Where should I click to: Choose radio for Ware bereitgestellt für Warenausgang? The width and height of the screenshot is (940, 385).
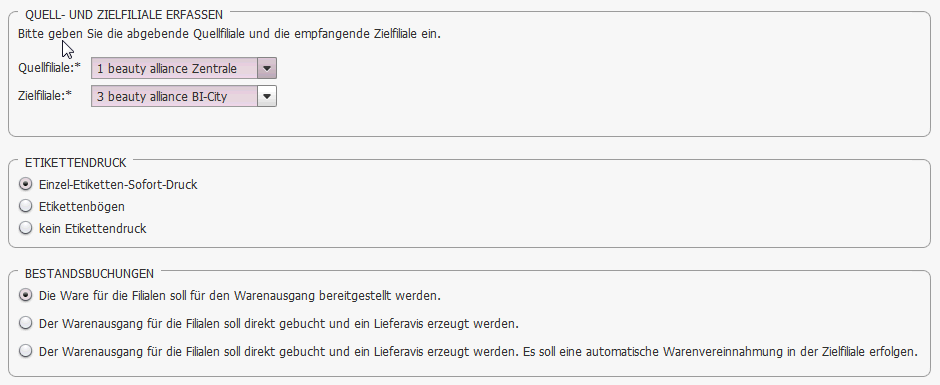pyautogui.click(x=25, y=296)
